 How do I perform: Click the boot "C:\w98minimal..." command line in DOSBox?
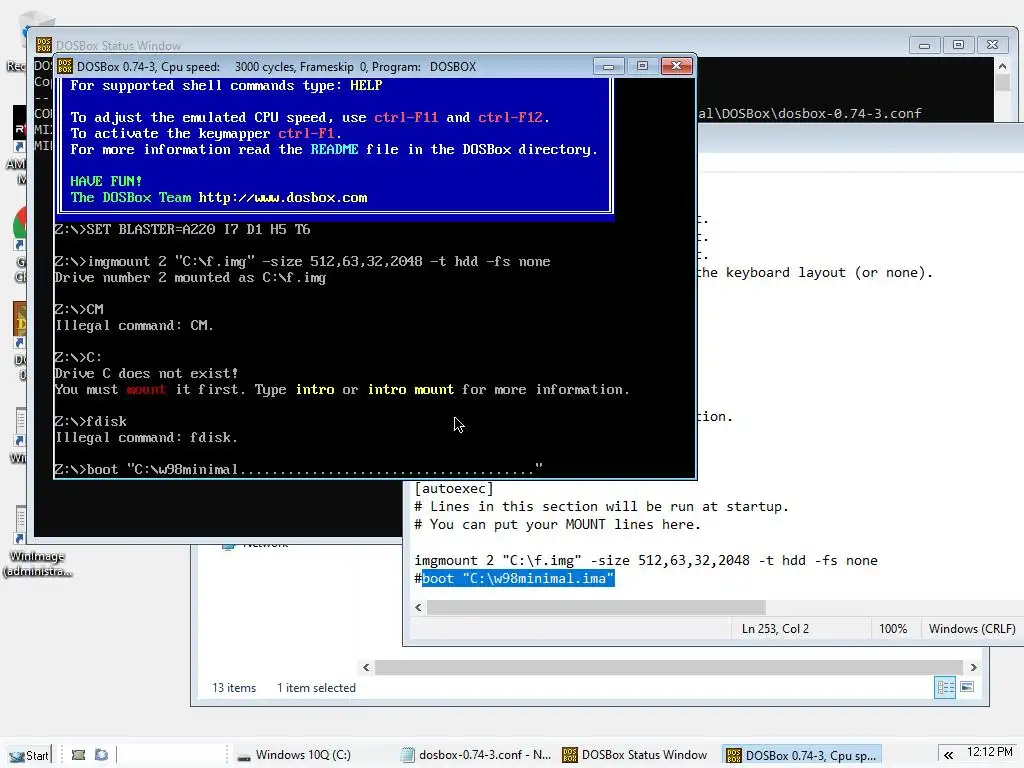coord(298,470)
